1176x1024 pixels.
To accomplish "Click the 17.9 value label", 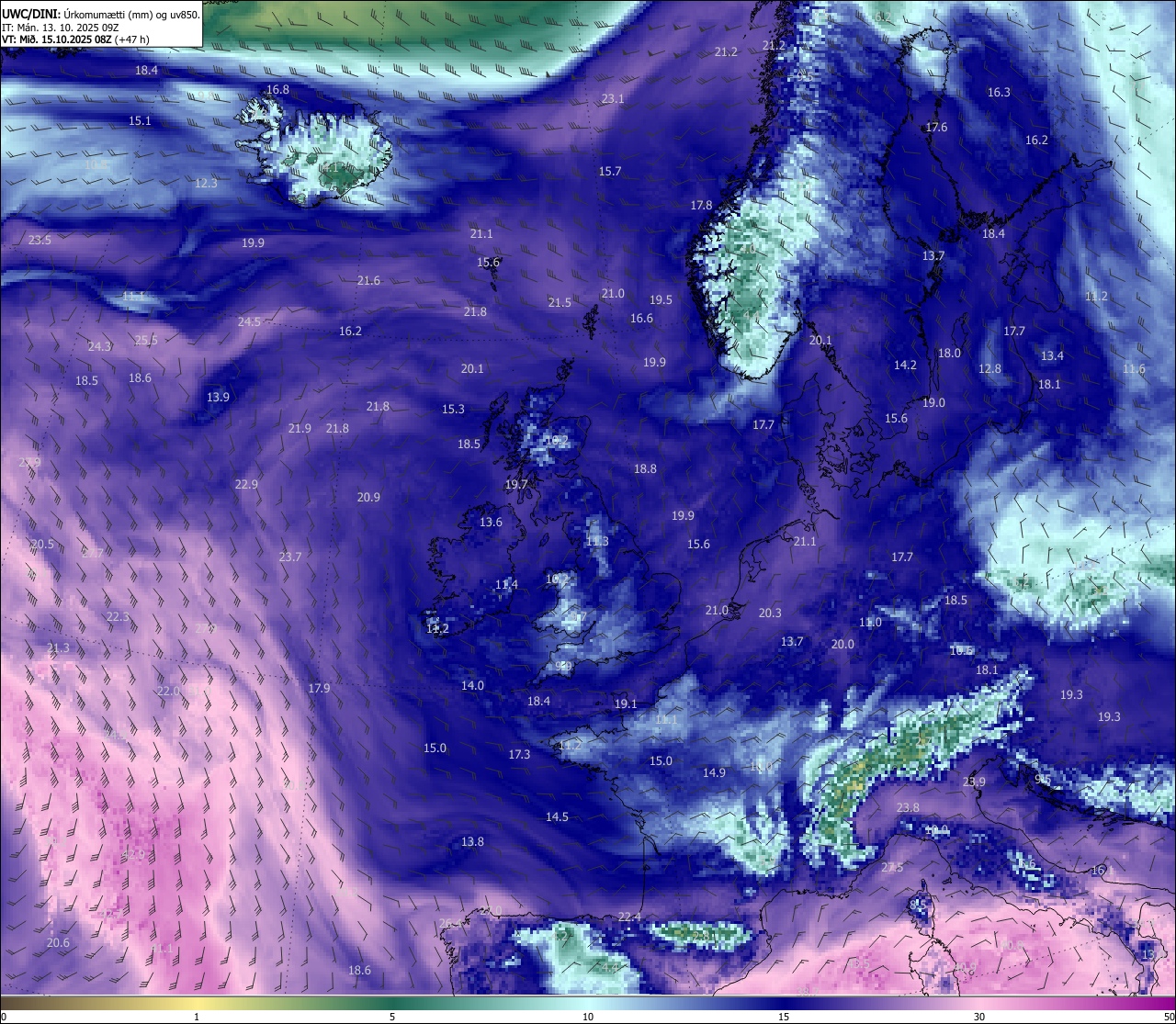I will tap(319, 689).
